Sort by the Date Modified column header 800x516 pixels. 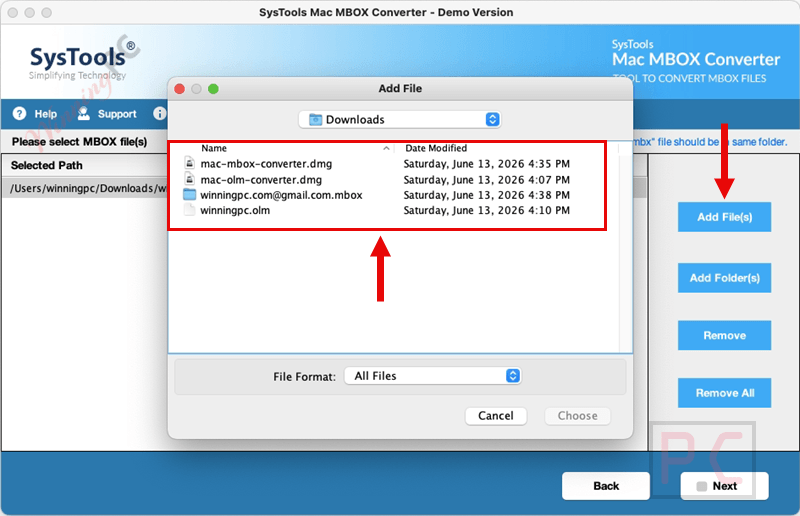[x=436, y=148]
